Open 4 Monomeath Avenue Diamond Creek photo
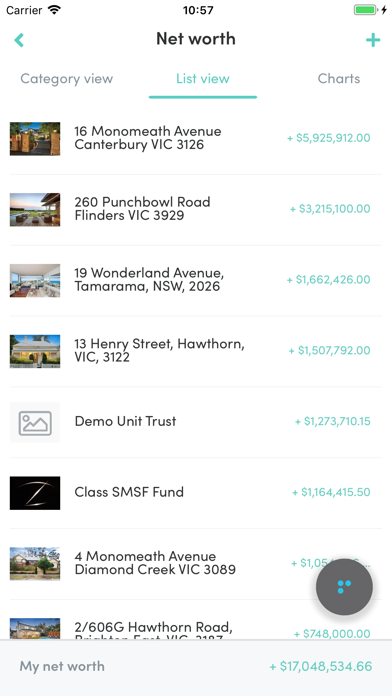 (35, 564)
